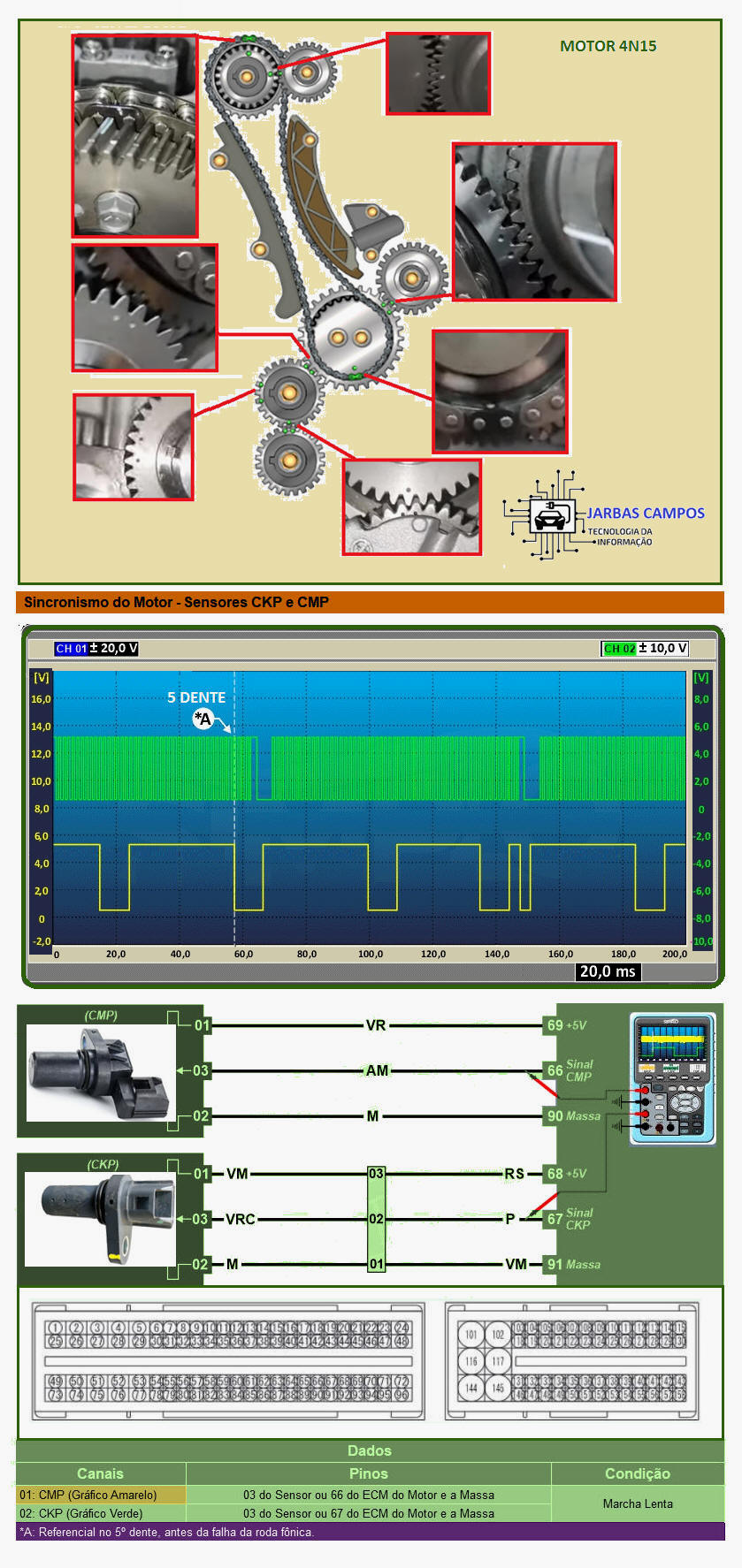The height and width of the screenshot is (1568, 742).
Task: Click the handheld oscilloscope device image
Action: click(x=672, y=1078)
